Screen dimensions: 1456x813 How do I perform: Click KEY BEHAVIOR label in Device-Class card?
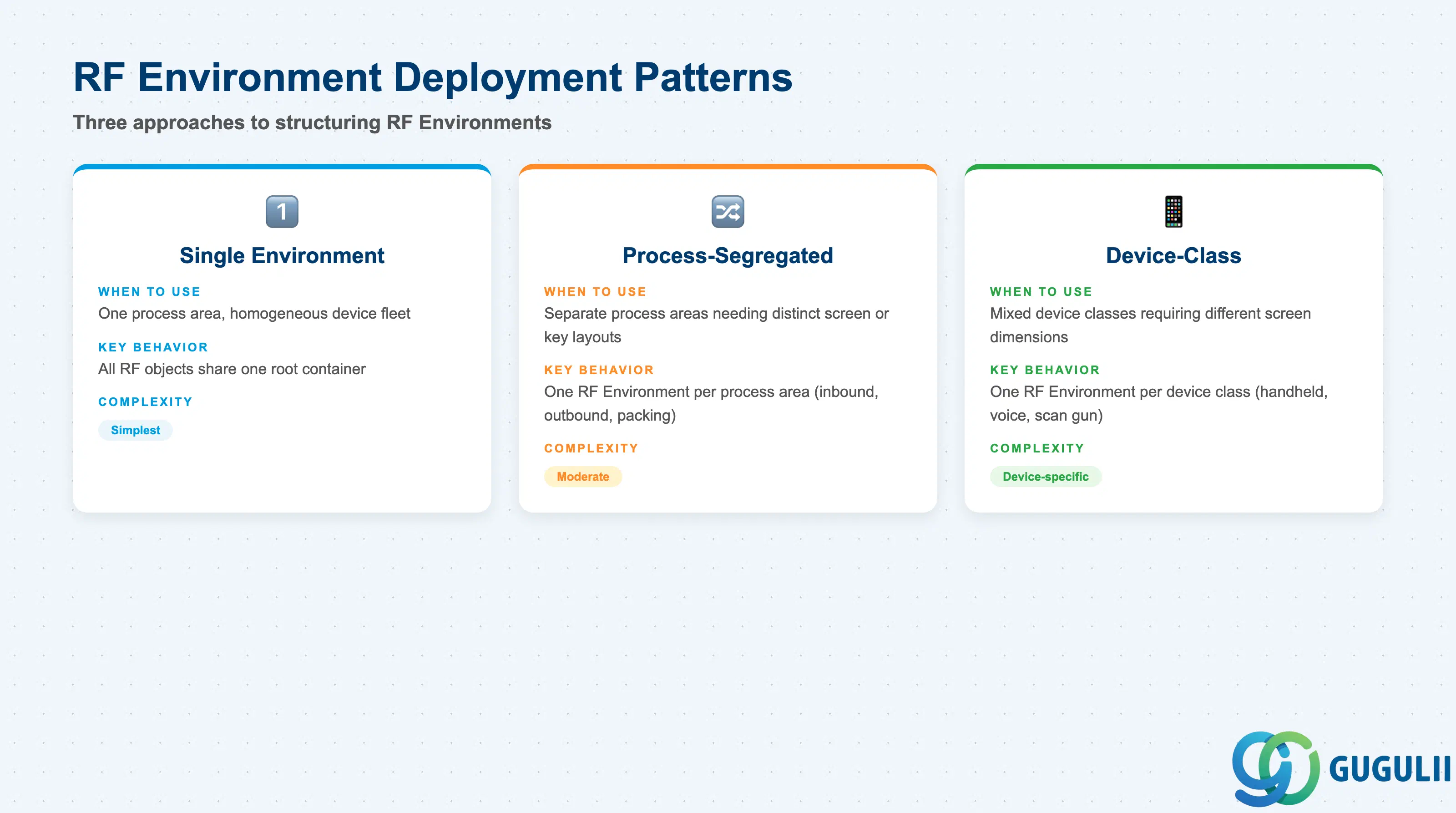[x=1045, y=370]
